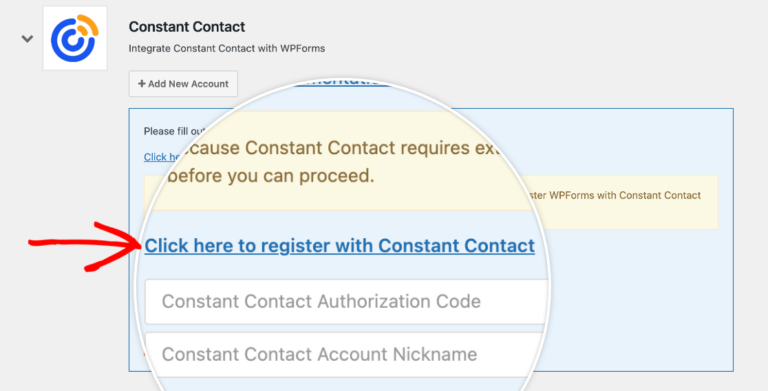Viewport: 768px width, 391px height.
Task: Click the red arrow annotation
Action: pyautogui.click(x=84, y=246)
